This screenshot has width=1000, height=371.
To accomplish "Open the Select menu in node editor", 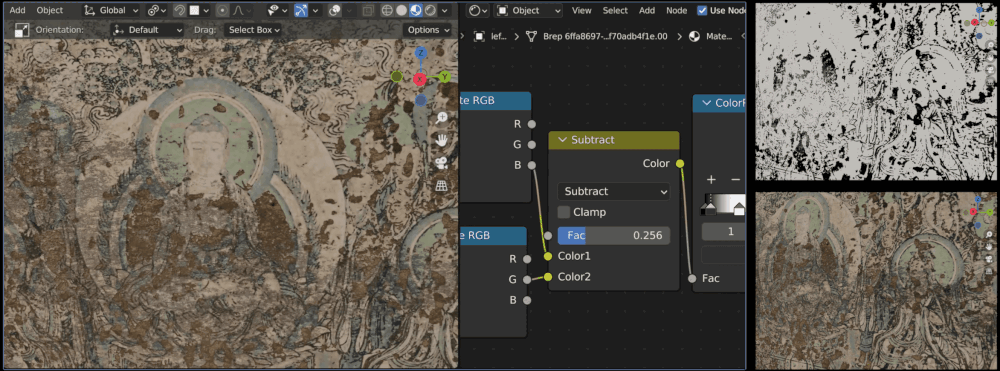I will coord(615,10).
